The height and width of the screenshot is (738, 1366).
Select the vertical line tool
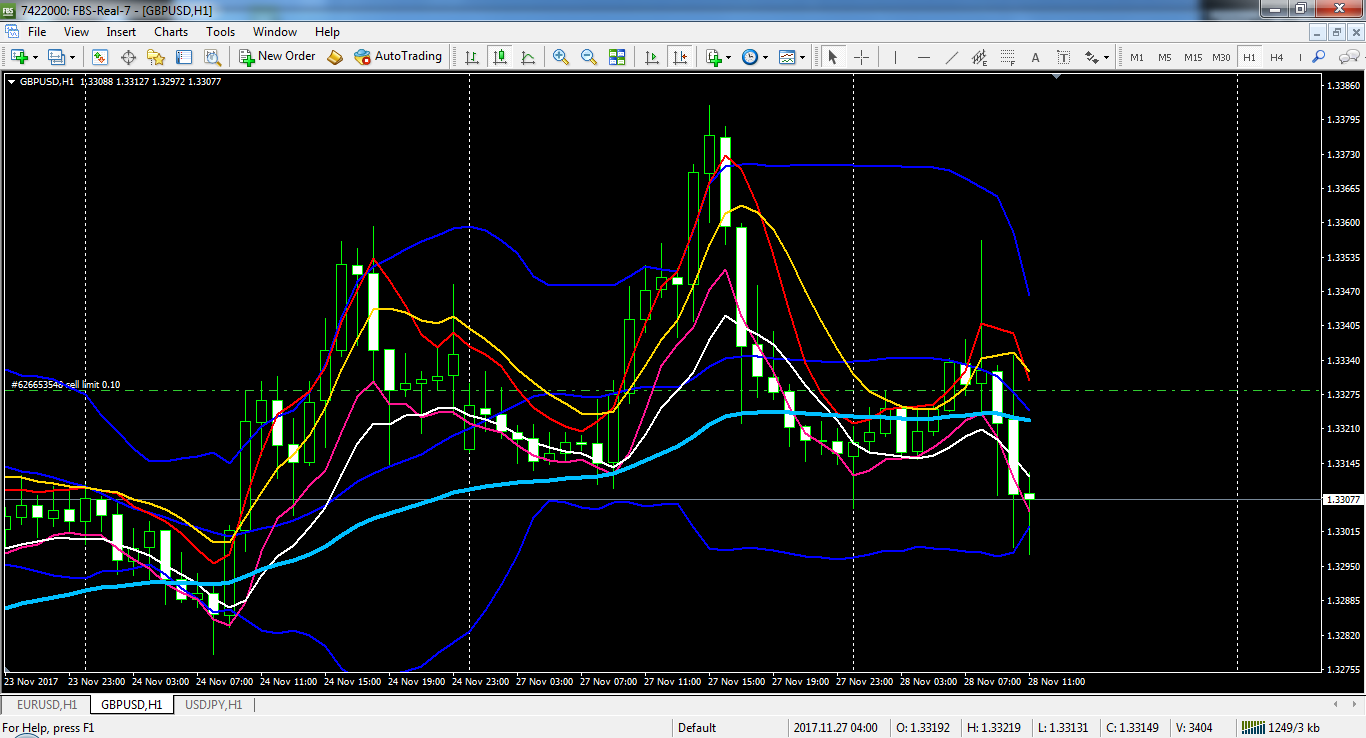(x=895, y=57)
